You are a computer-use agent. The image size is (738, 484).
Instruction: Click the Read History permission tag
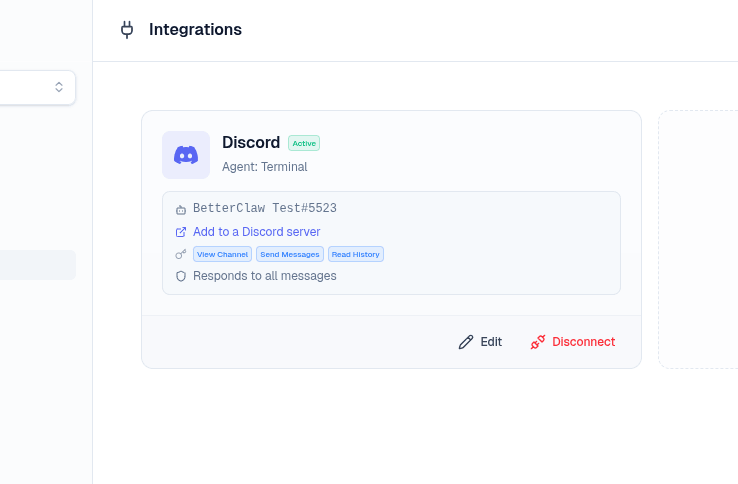[x=356, y=254]
